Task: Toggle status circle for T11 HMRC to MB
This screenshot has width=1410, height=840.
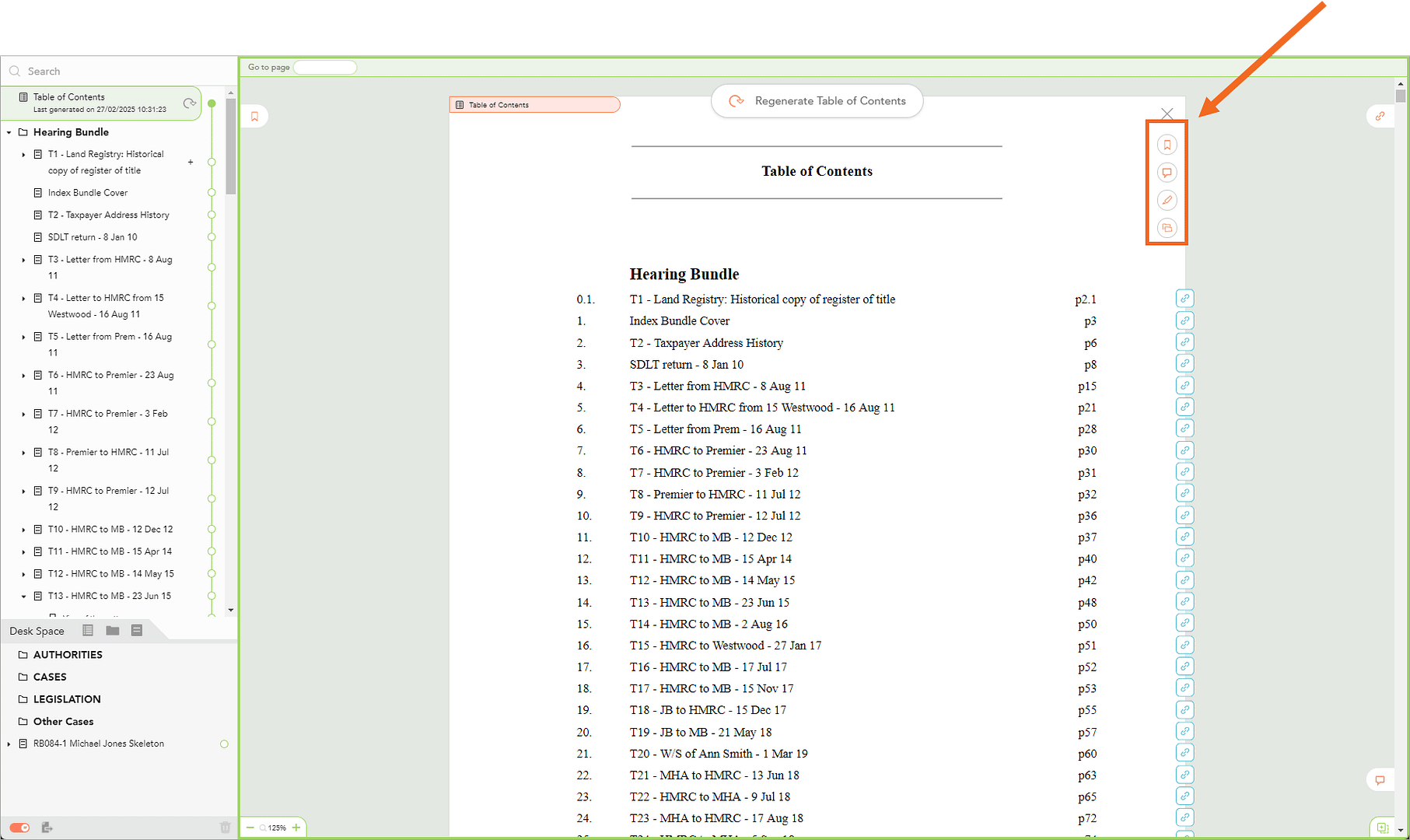Action: click(212, 551)
